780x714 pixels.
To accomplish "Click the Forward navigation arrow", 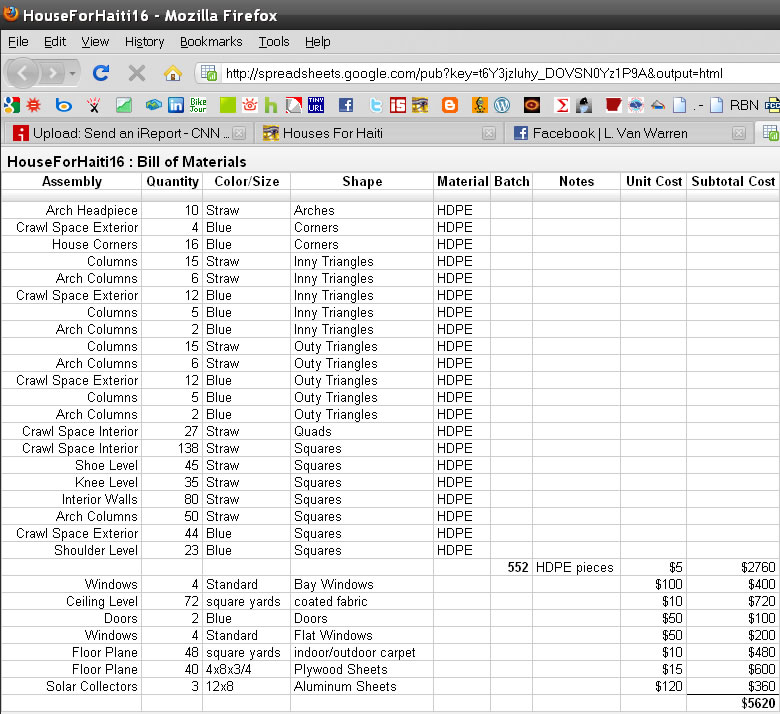I will click(x=52, y=74).
